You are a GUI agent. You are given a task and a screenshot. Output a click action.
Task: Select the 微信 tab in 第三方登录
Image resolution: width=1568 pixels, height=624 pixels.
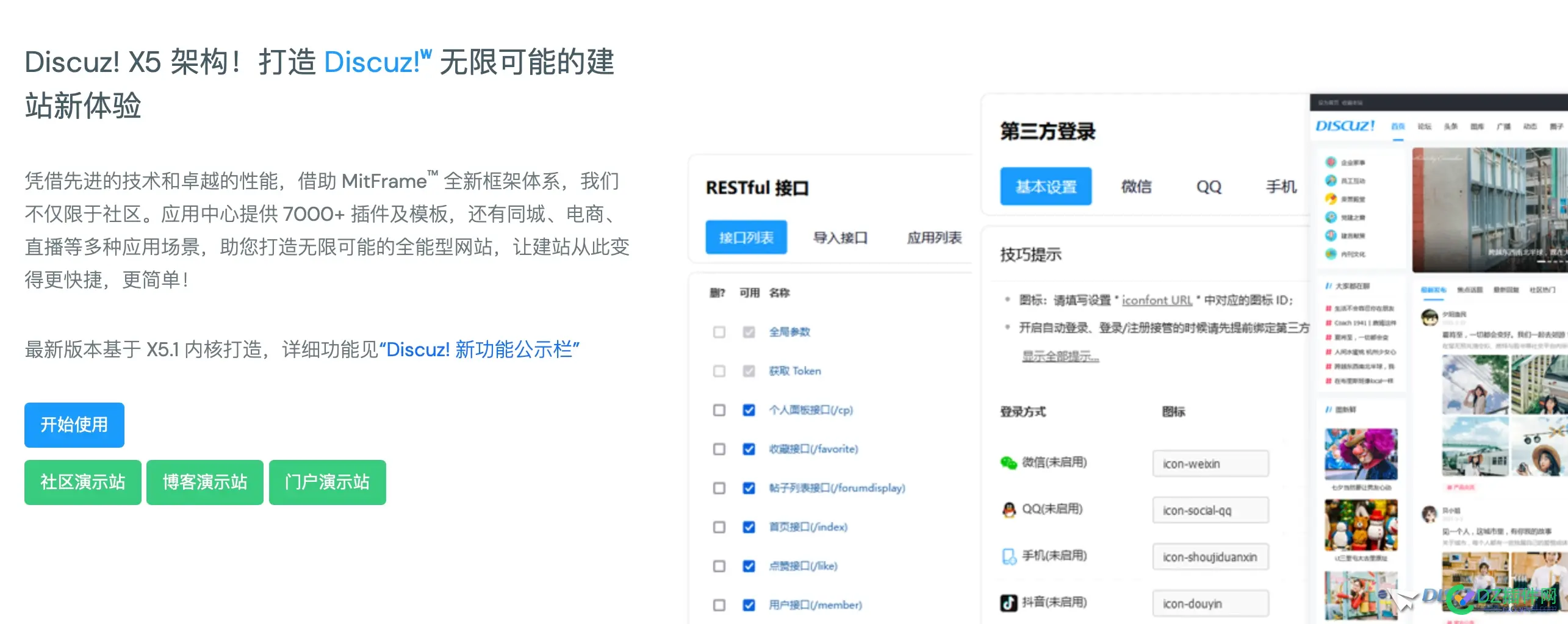click(x=1136, y=187)
